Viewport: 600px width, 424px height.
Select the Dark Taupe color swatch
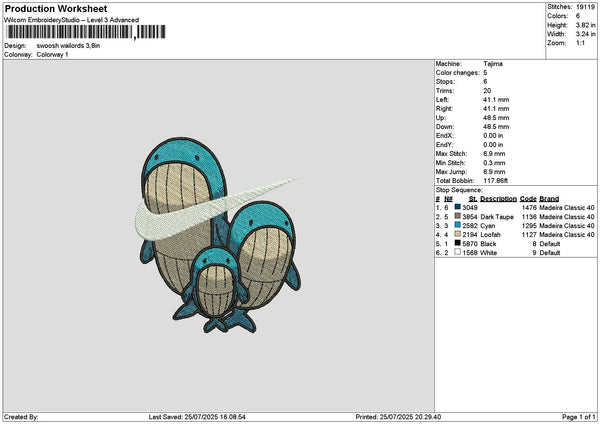(x=458, y=216)
